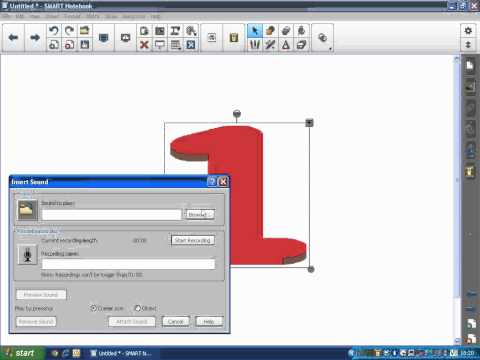
Task: Select the Object radio button
Action: click(137, 308)
